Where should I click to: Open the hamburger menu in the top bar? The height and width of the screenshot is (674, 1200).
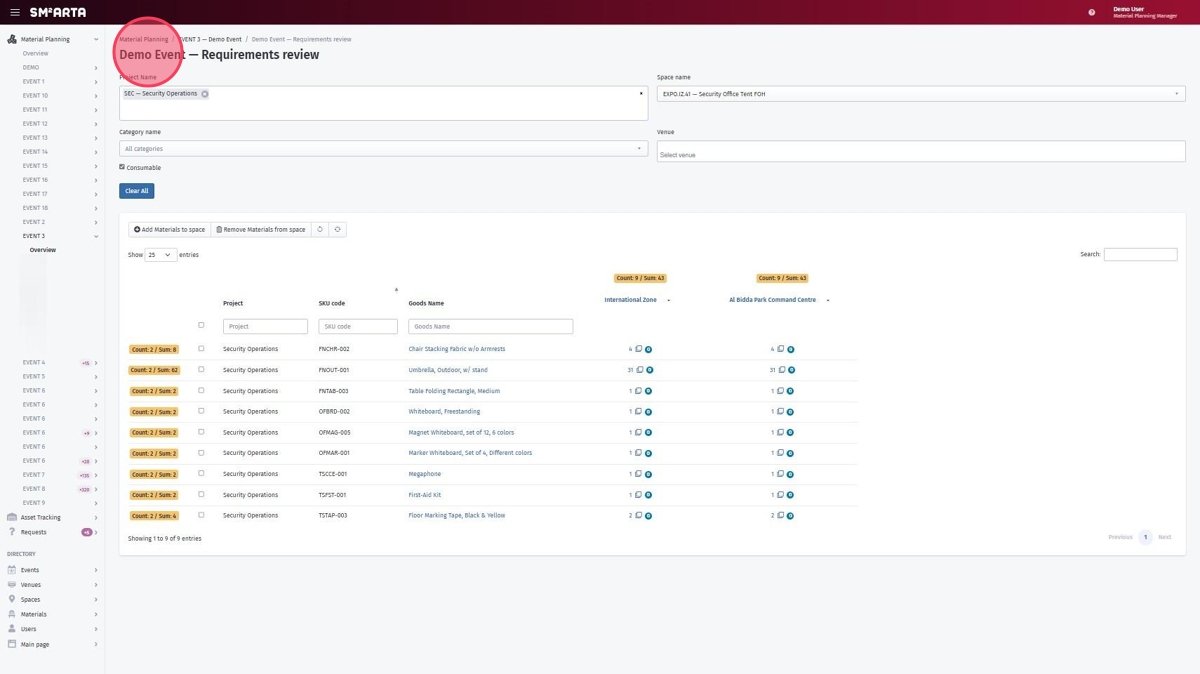[15, 13]
